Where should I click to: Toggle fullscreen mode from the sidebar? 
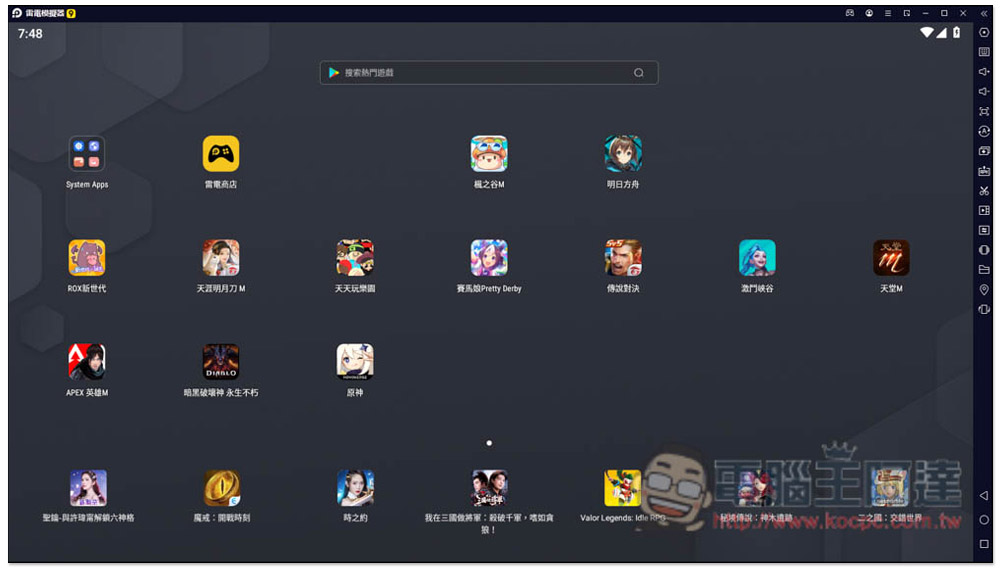[984, 111]
